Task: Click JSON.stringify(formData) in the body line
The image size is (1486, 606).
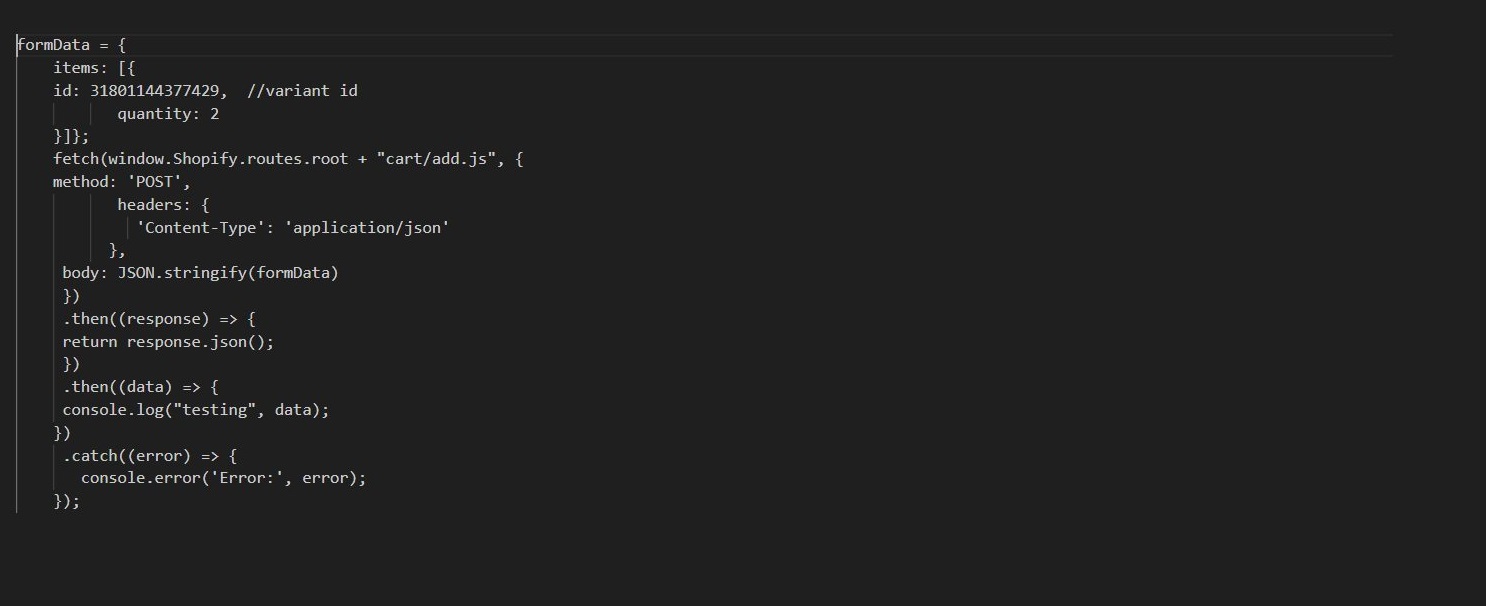Action: [x=228, y=273]
